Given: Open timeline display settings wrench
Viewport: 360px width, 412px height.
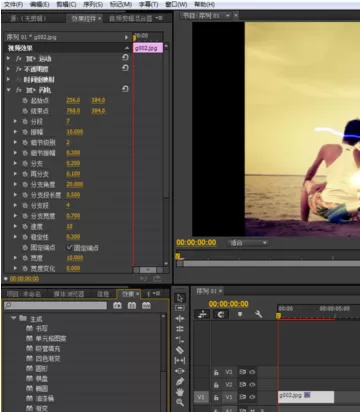Looking at the screenshot, I should click(x=258, y=314).
